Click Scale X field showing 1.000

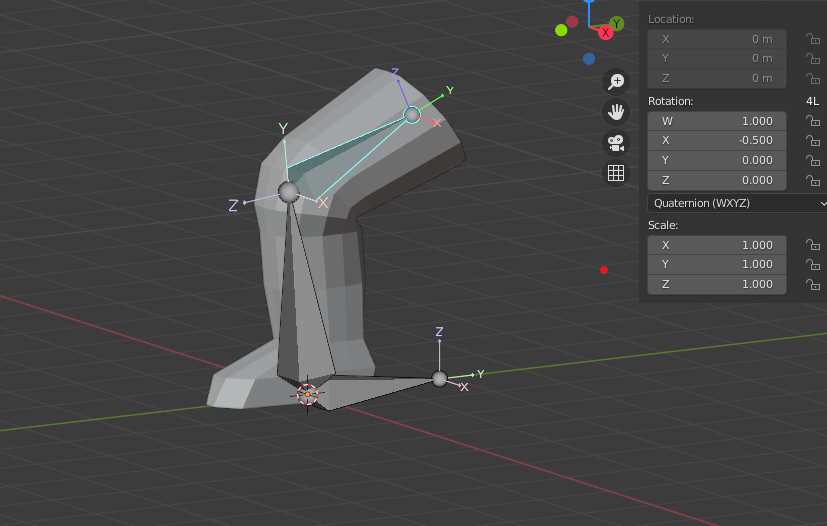[x=717, y=245]
